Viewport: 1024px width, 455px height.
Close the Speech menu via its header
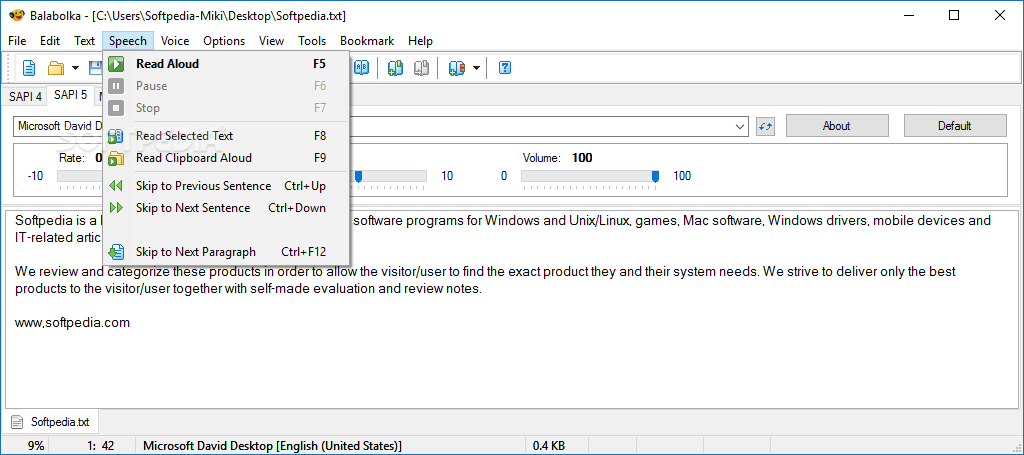pos(128,40)
